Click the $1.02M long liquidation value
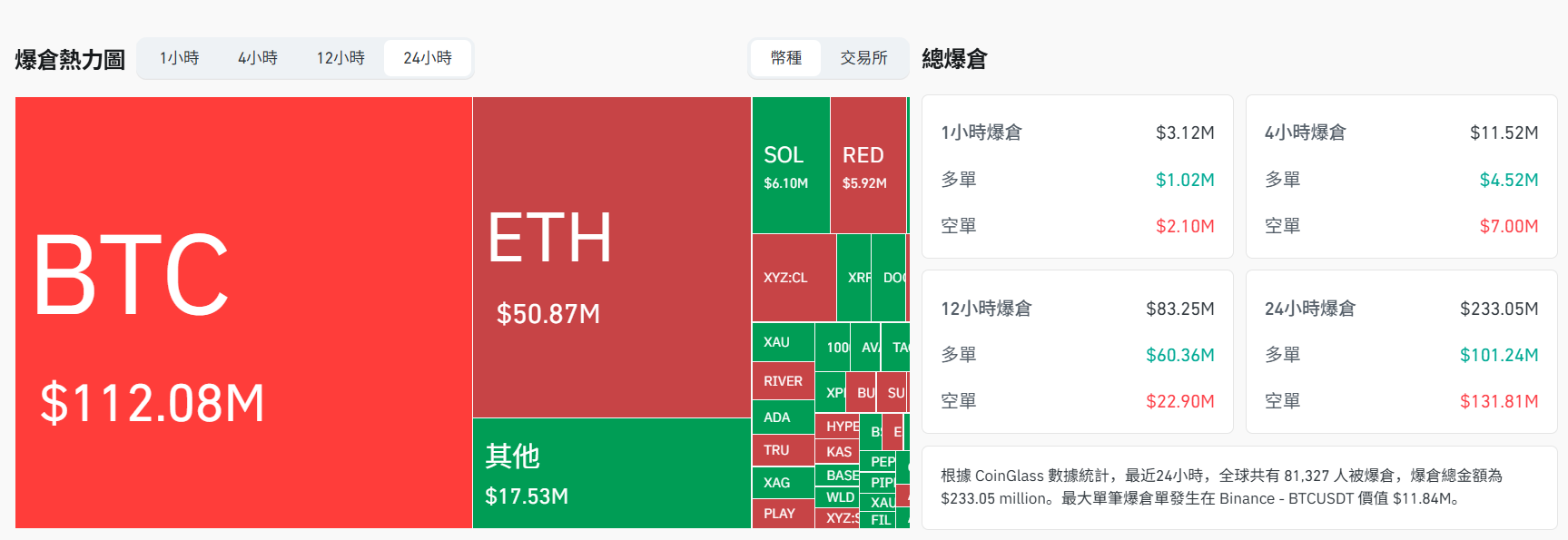1568x540 pixels. (x=1185, y=180)
